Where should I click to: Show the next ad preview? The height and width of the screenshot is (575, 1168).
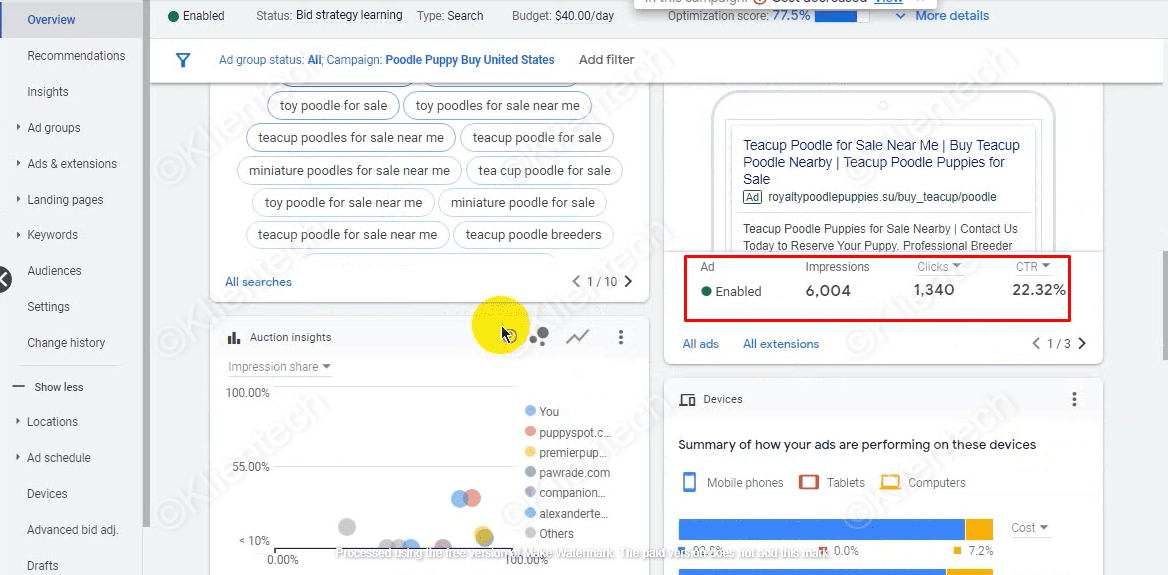1082,344
